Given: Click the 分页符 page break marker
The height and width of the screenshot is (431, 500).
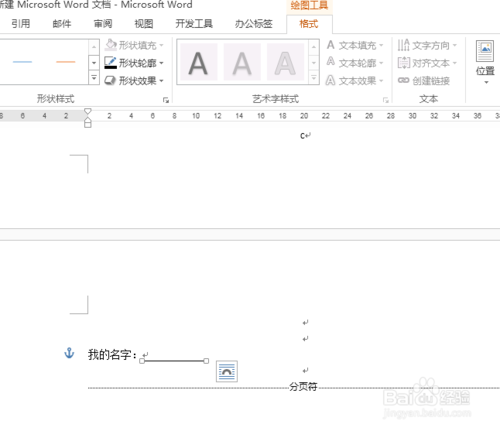Looking at the screenshot, I should (x=303, y=387).
